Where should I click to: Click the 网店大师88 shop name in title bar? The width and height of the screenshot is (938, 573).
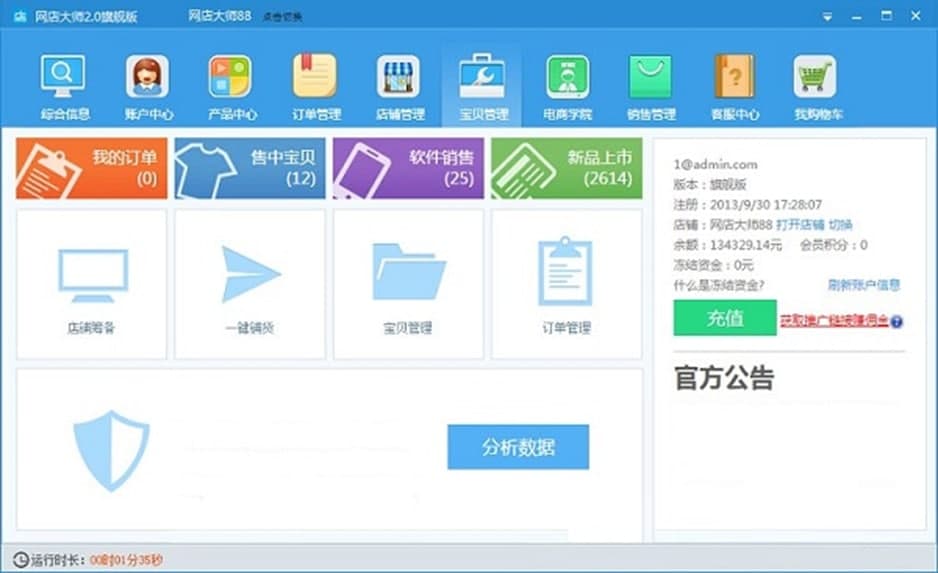pos(220,16)
